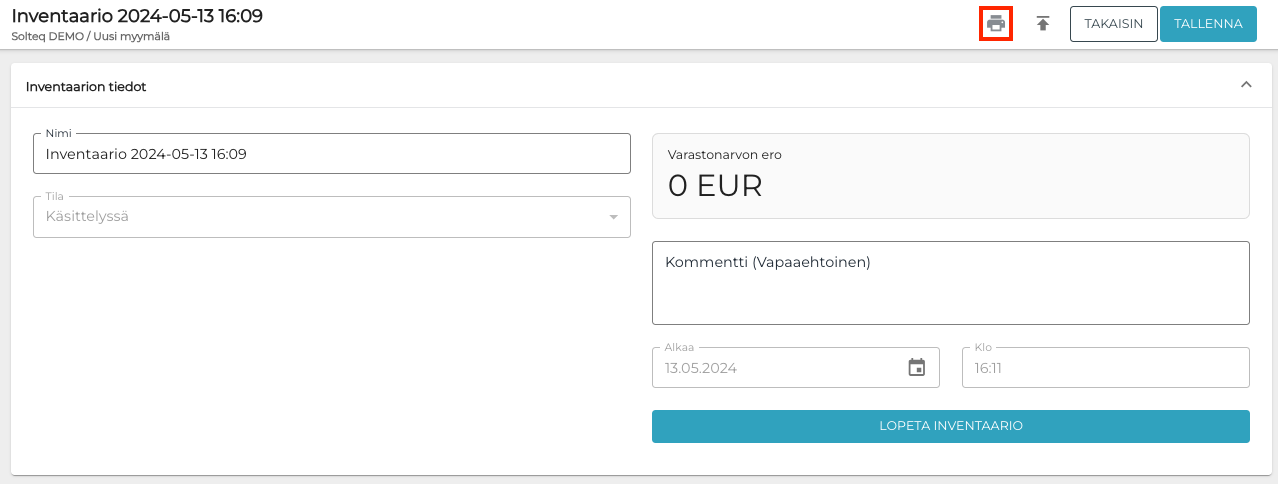Viewport: 1278px width, 484px height.
Task: Click the Tila dropdown arrow
Action: point(613,217)
